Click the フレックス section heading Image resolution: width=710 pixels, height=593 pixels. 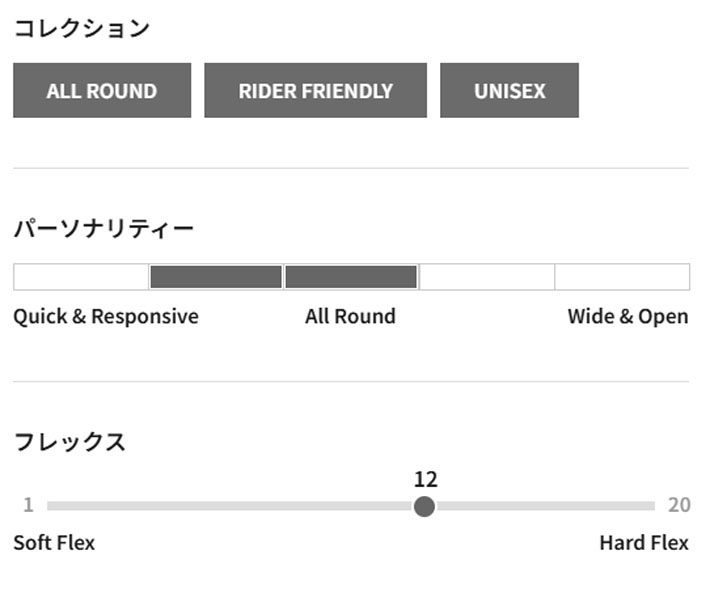(x=69, y=442)
